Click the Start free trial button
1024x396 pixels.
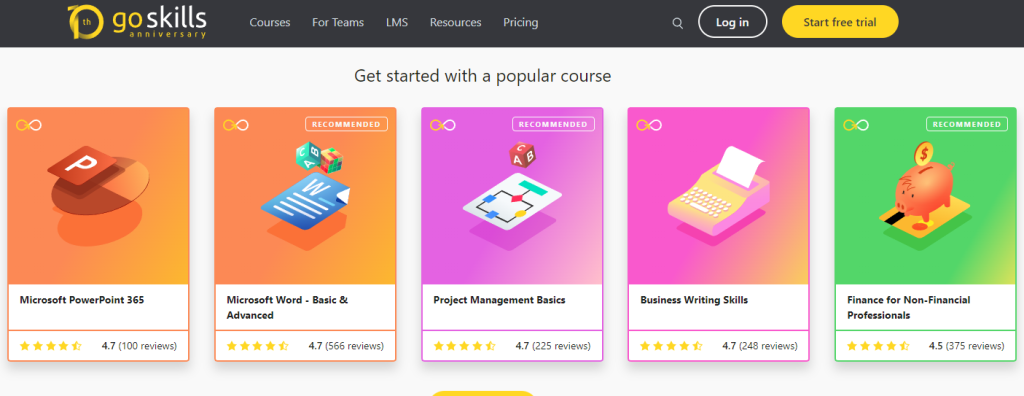tap(840, 22)
